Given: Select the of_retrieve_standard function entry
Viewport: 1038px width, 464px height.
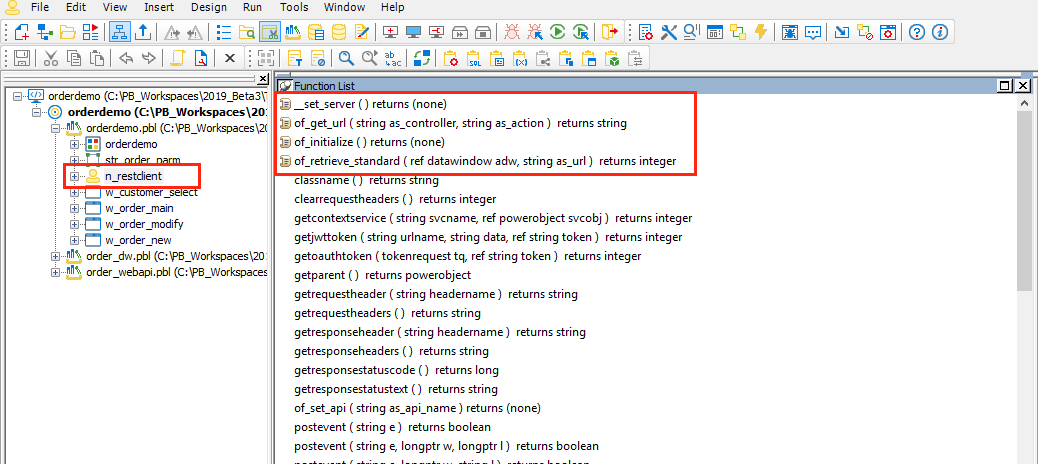Looking at the screenshot, I should tap(485, 161).
